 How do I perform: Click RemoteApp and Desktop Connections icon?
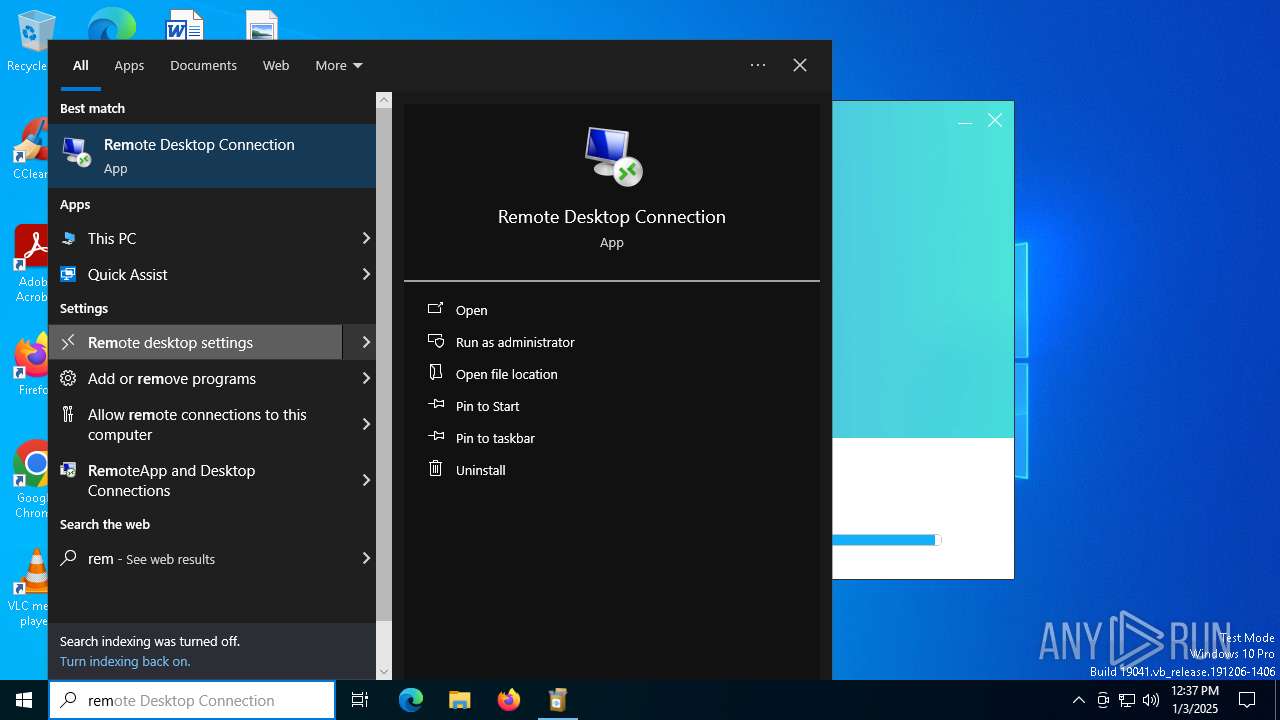pos(68,470)
